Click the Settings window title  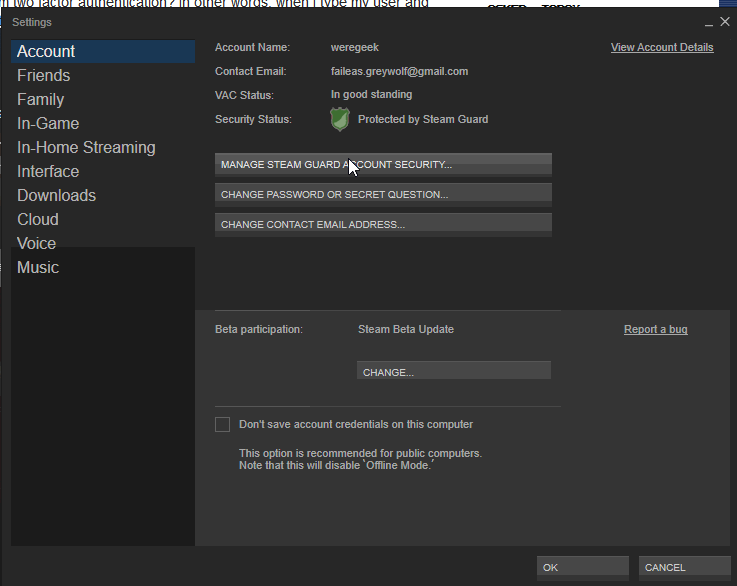click(x=32, y=22)
